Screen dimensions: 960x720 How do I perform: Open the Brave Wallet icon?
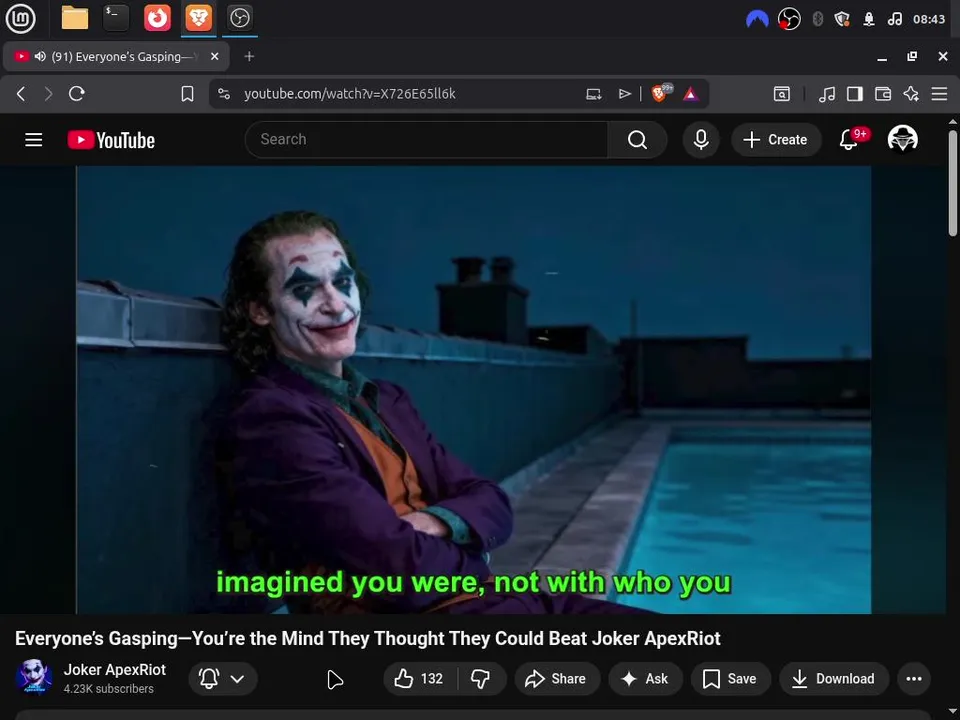pyautogui.click(x=883, y=94)
